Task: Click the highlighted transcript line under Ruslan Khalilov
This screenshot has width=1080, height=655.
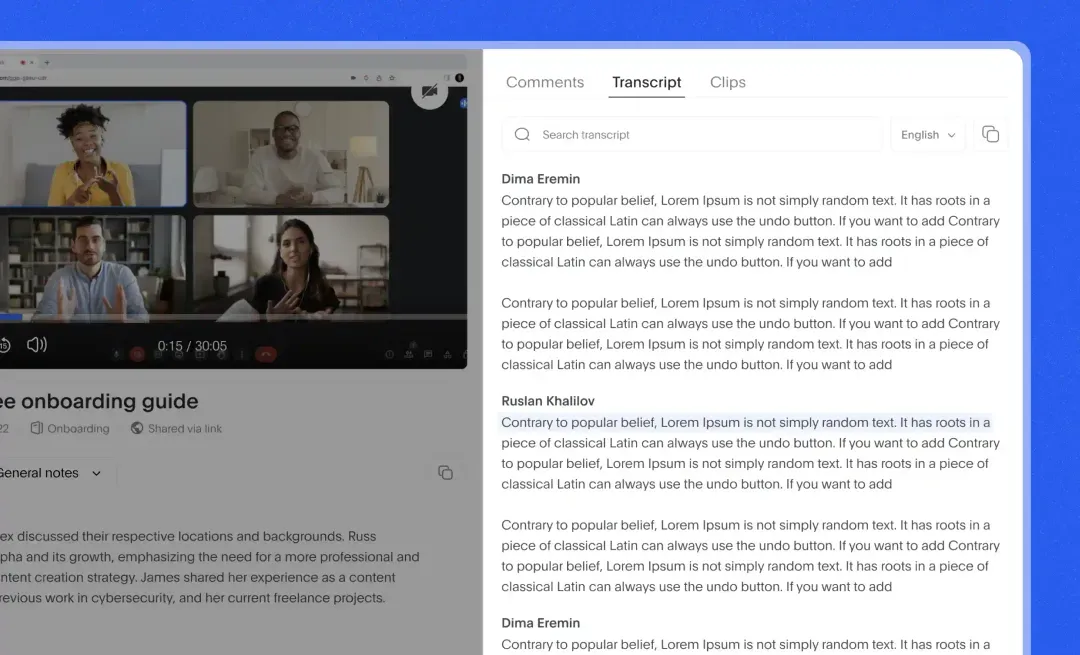Action: coord(745,423)
